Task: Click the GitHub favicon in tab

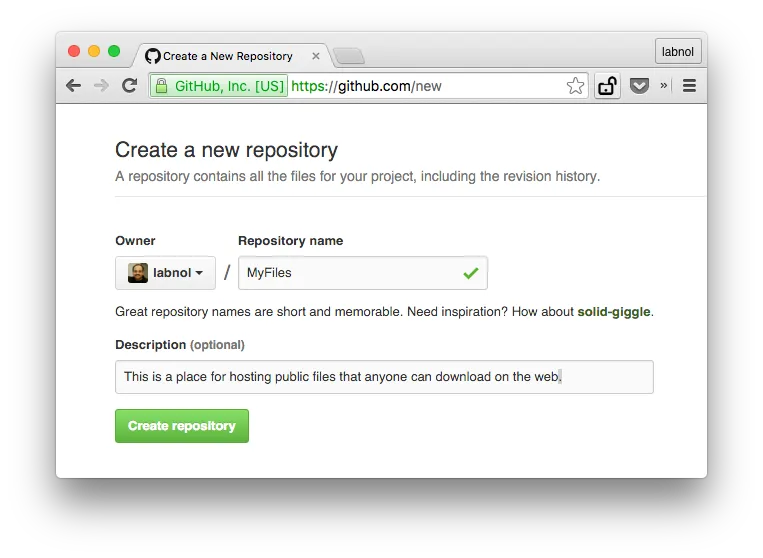Action: [152, 56]
